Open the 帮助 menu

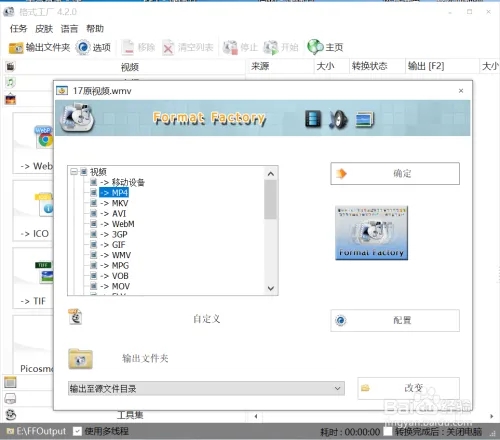pos(95,29)
